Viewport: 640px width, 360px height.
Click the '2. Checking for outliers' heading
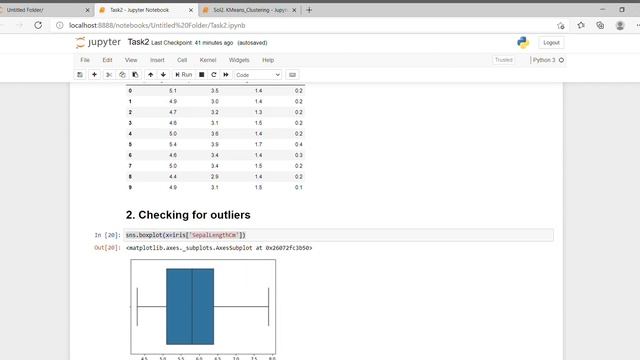(x=188, y=215)
